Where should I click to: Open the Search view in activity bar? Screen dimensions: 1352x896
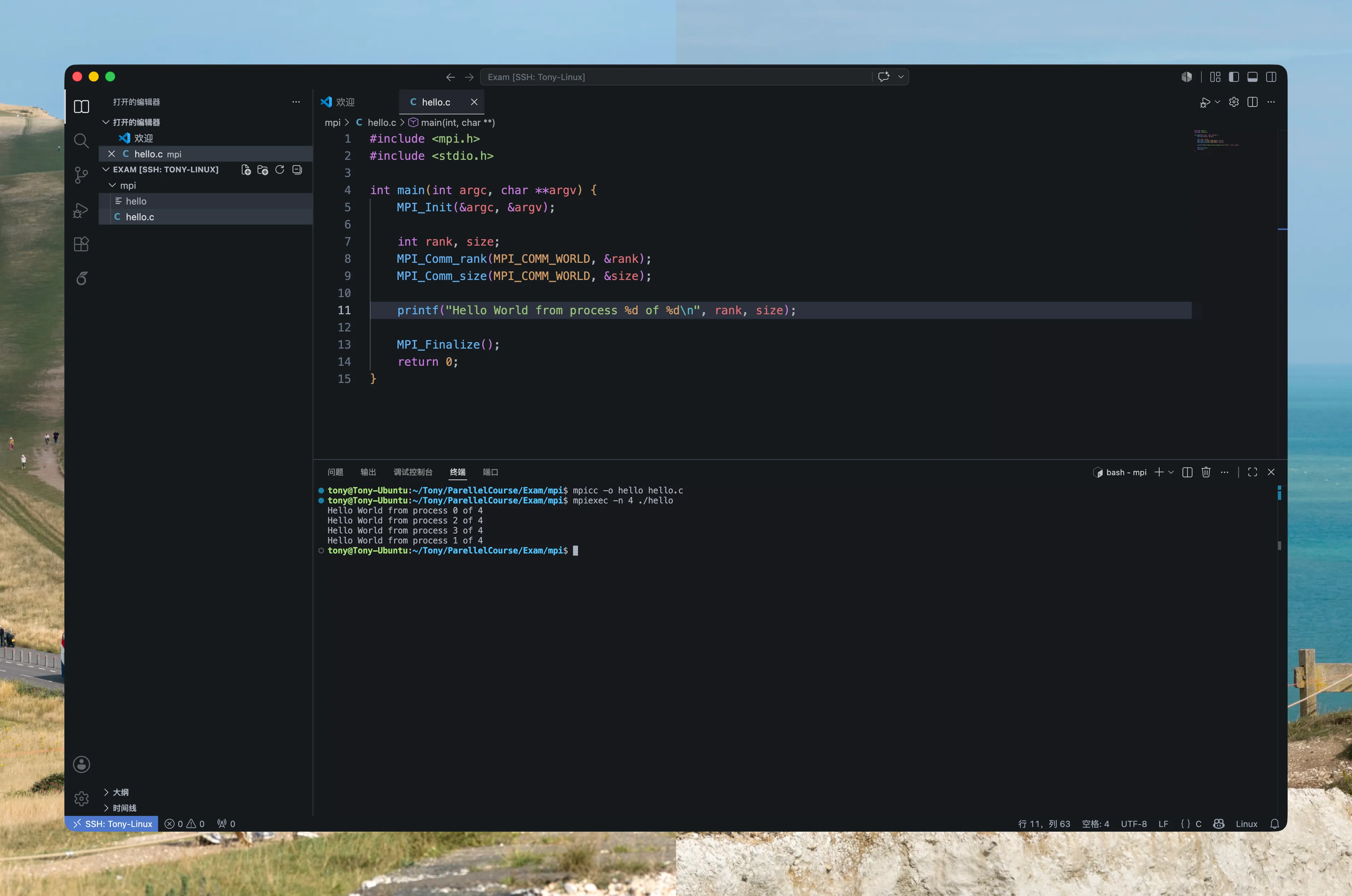coord(82,141)
